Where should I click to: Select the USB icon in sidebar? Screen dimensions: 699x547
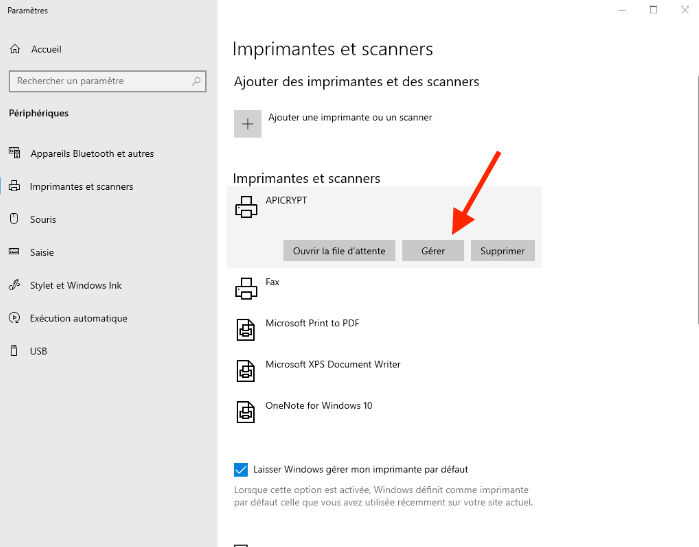pyautogui.click(x=14, y=351)
